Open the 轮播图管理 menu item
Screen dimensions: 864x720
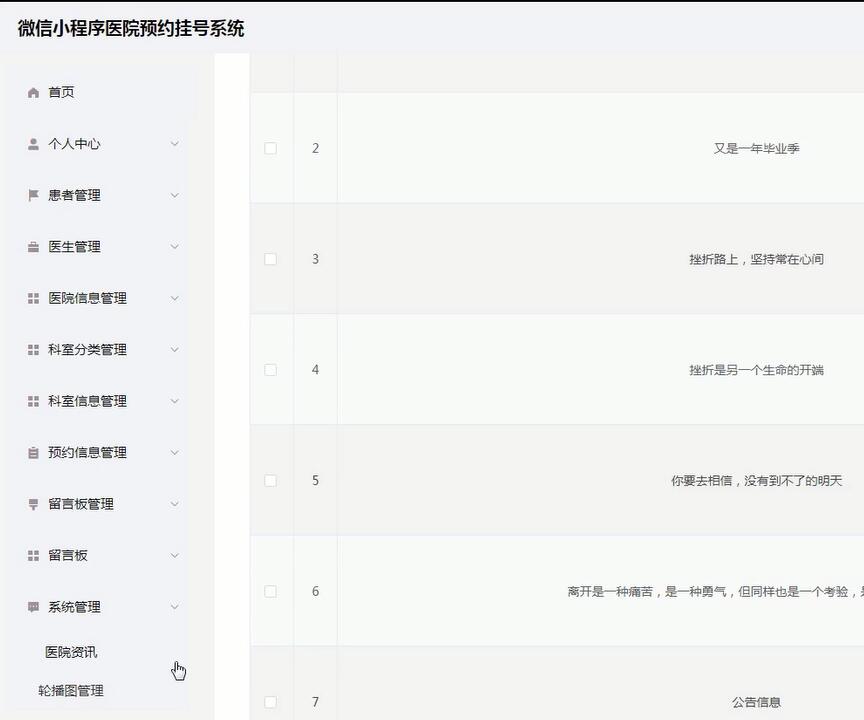tap(70, 690)
